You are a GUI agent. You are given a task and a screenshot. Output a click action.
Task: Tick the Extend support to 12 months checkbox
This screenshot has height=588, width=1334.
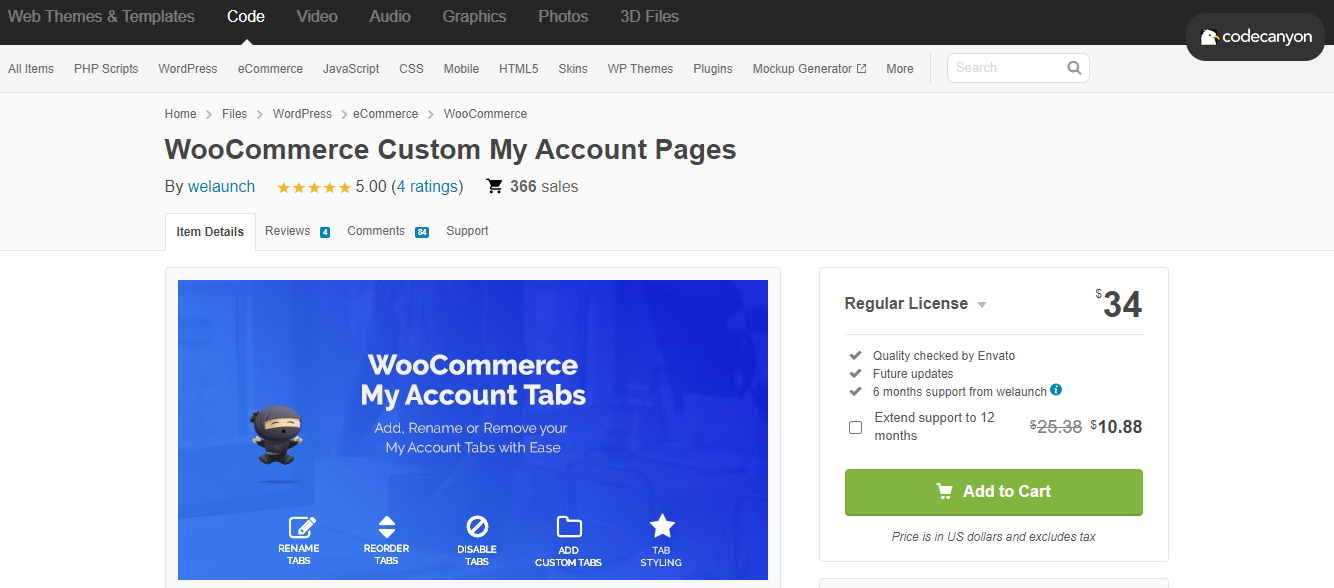(855, 427)
